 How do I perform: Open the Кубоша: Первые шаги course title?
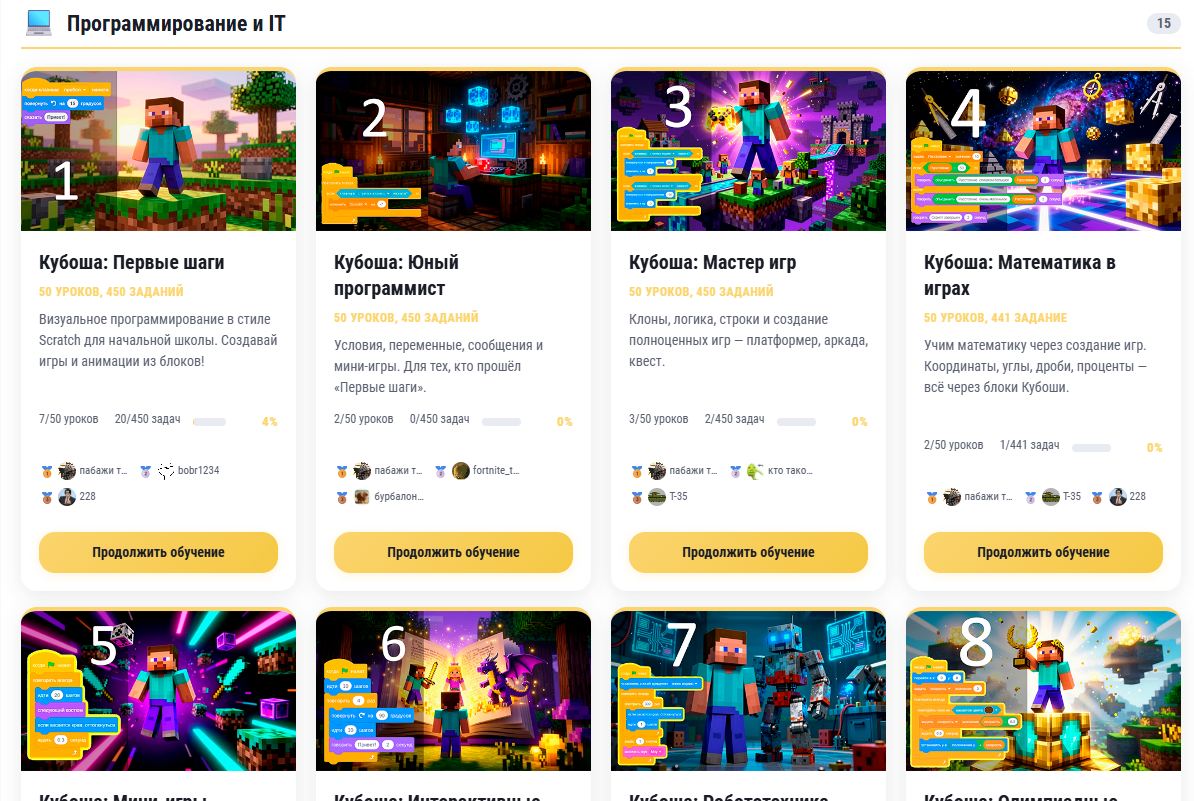(132, 263)
